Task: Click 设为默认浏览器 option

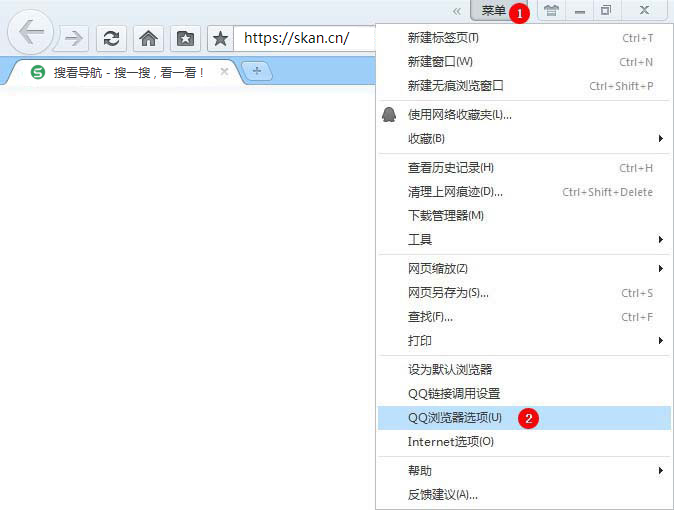Action: [450, 370]
